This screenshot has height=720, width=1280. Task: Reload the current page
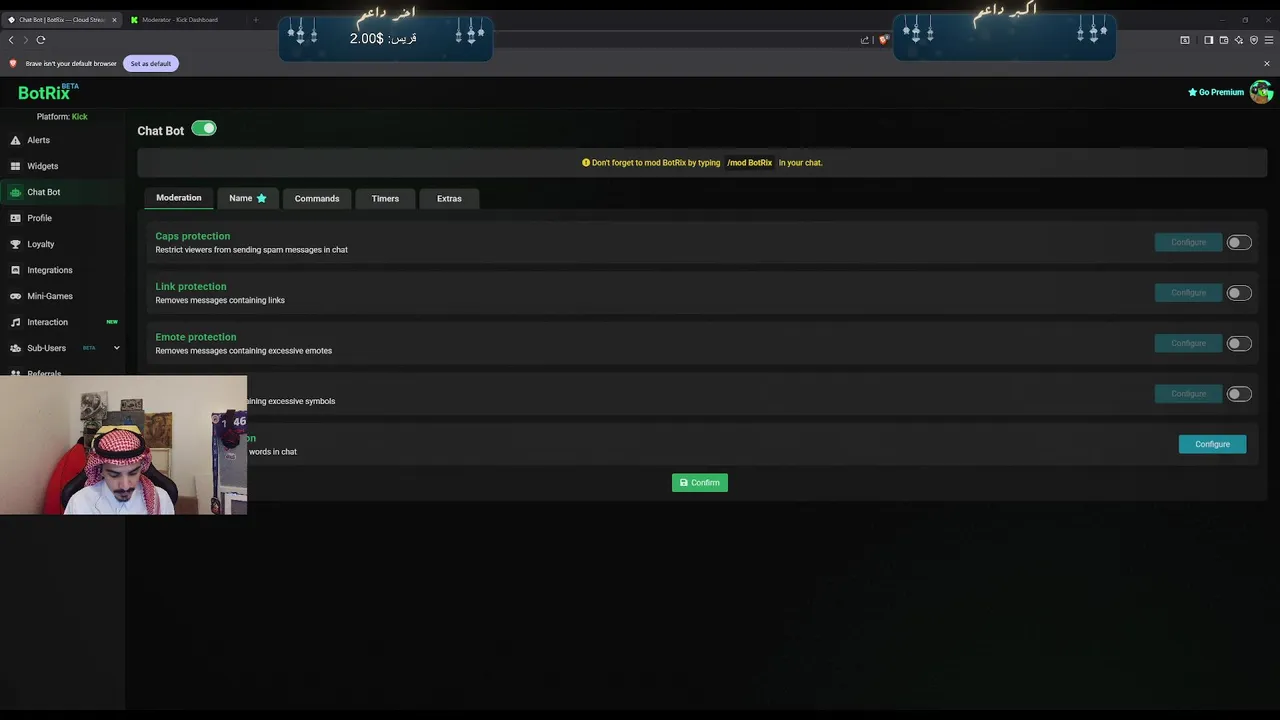point(41,40)
